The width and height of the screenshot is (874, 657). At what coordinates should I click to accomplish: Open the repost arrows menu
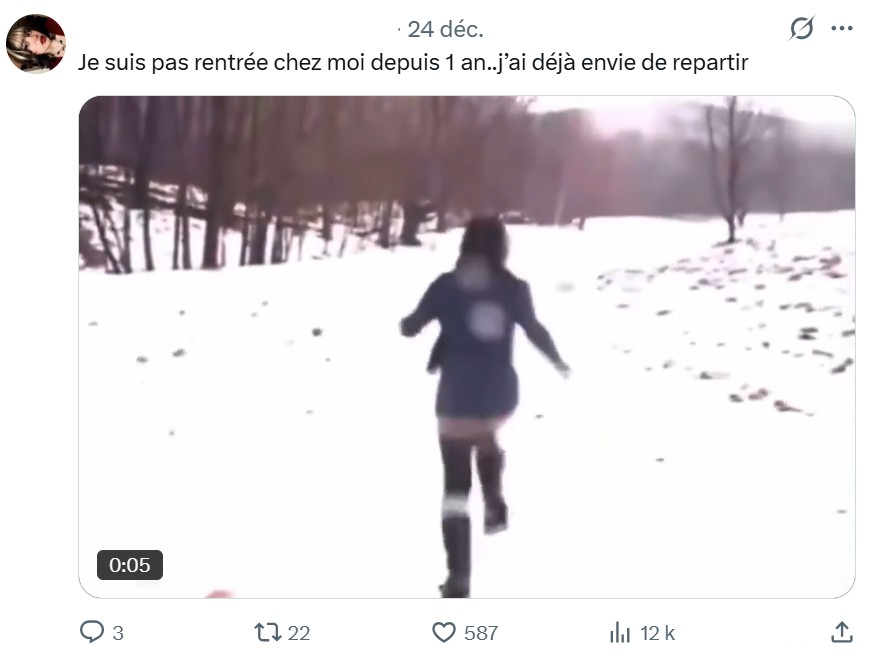pyautogui.click(x=268, y=632)
